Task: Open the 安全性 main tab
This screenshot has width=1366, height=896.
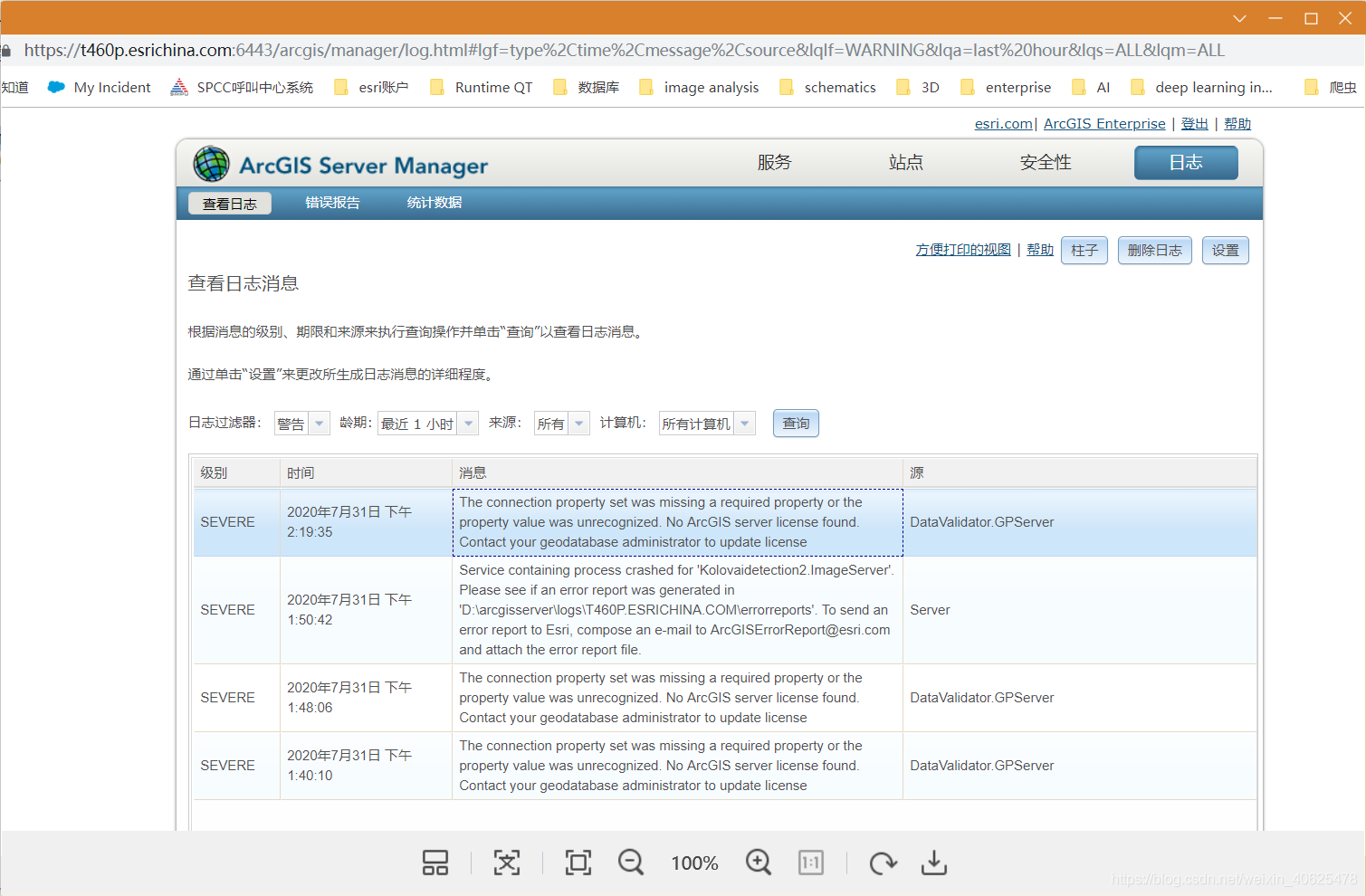Action: 1046,162
